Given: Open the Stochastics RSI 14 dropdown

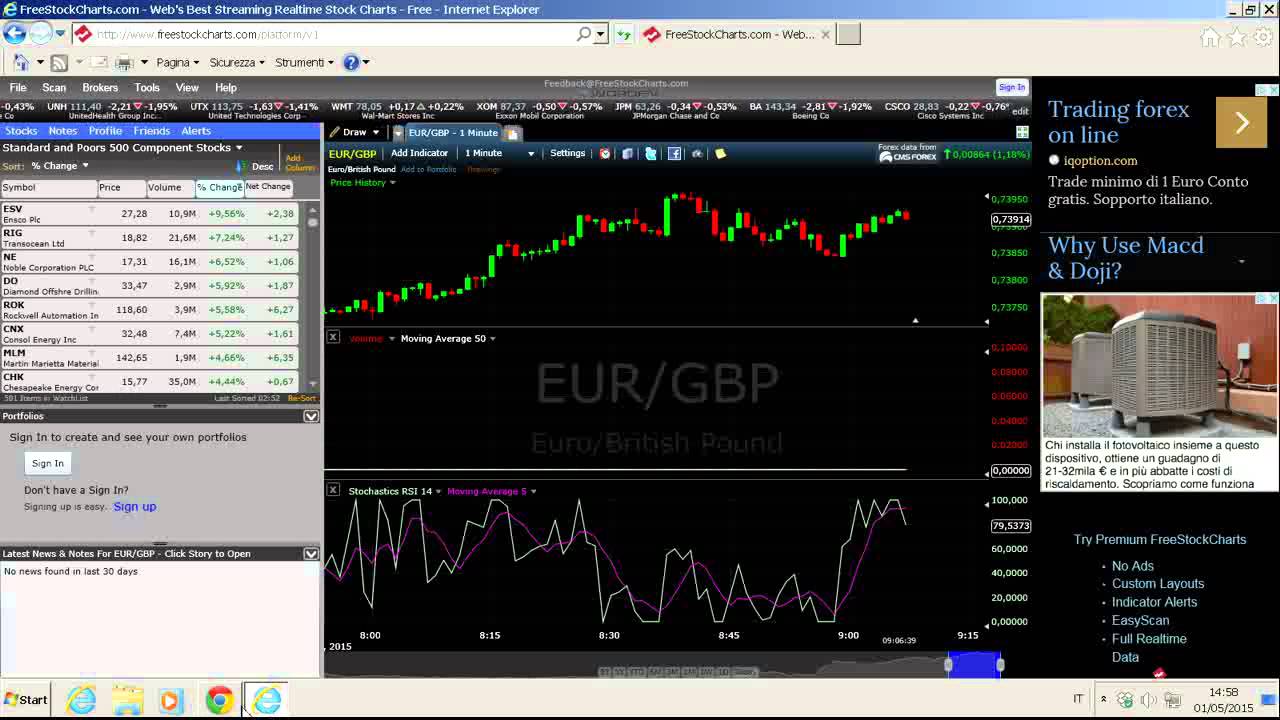Looking at the screenshot, I should (x=396, y=491).
